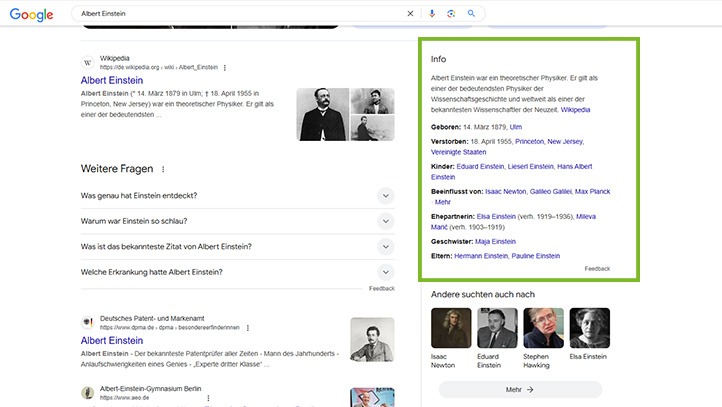
Task: Open Google Lens image search icon
Action: [x=451, y=14]
